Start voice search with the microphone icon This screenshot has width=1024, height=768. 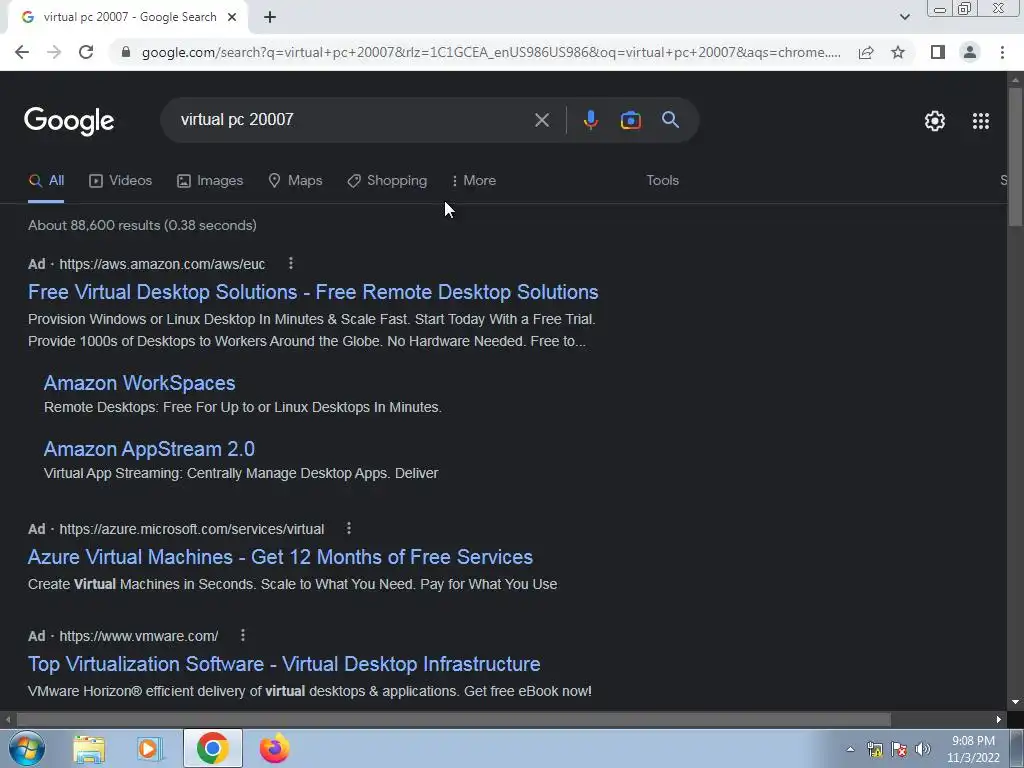591,120
